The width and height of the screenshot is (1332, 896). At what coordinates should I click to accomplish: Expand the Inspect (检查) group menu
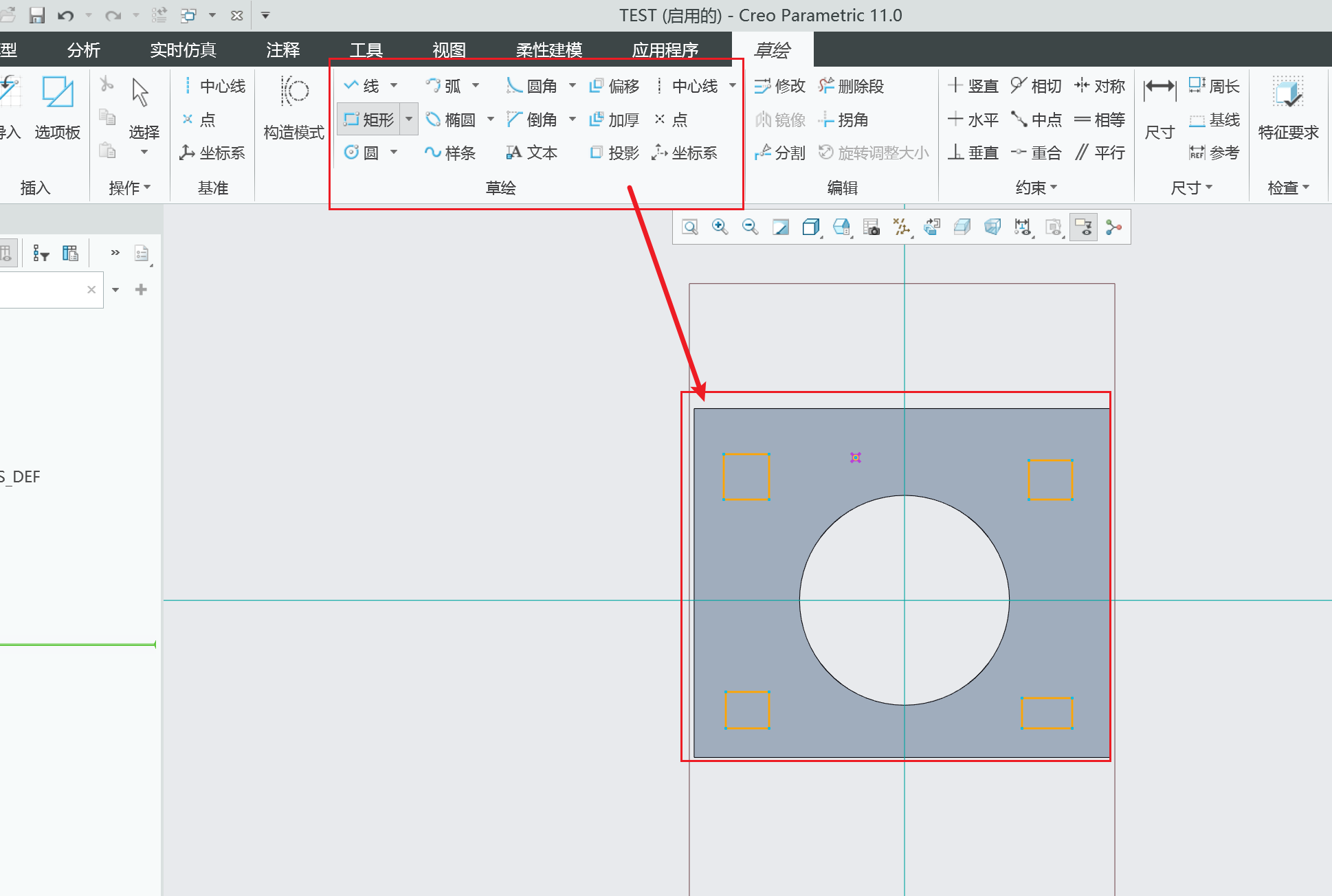(x=1288, y=188)
